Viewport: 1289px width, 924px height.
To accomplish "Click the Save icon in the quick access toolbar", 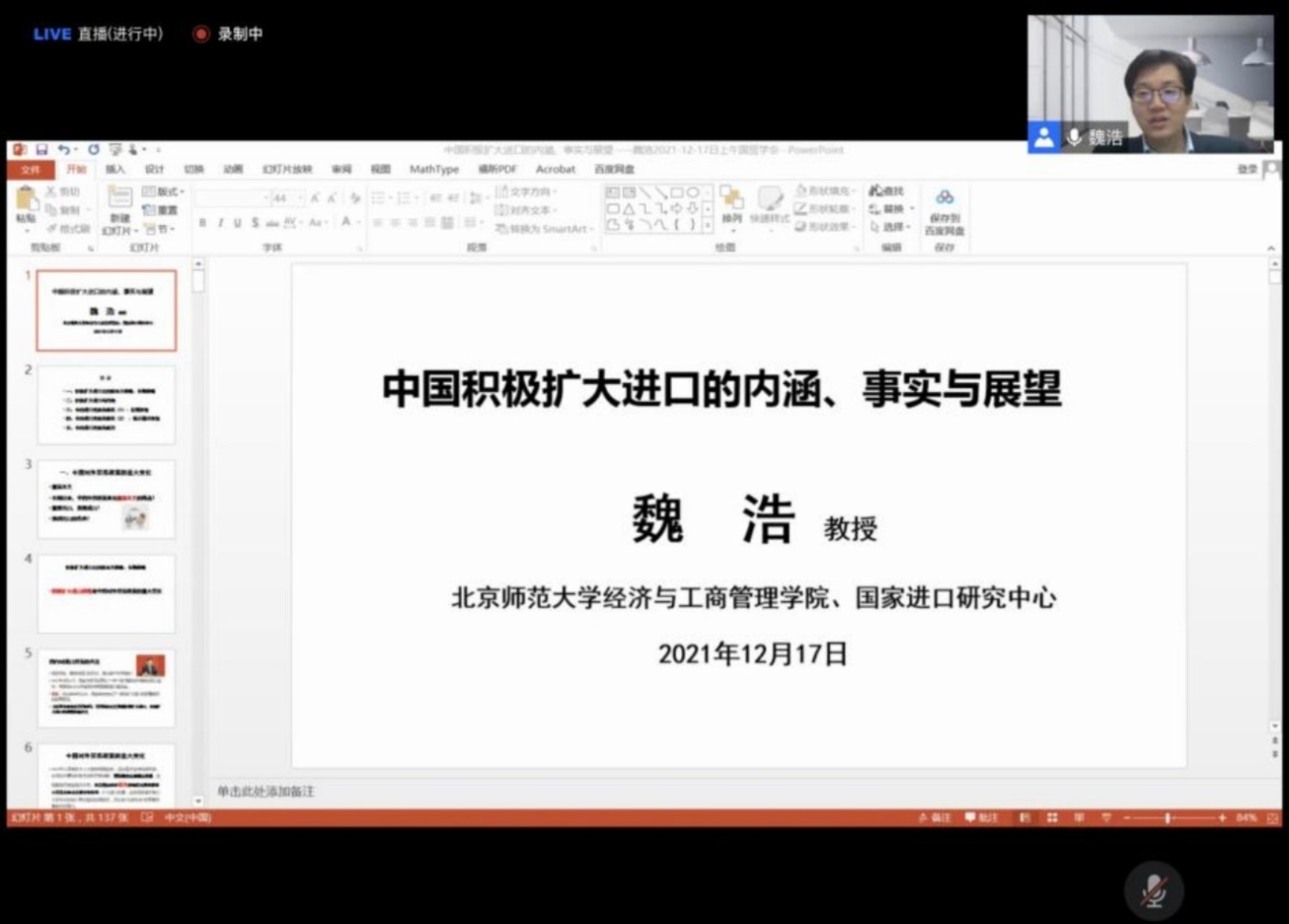I will pos(43,149).
